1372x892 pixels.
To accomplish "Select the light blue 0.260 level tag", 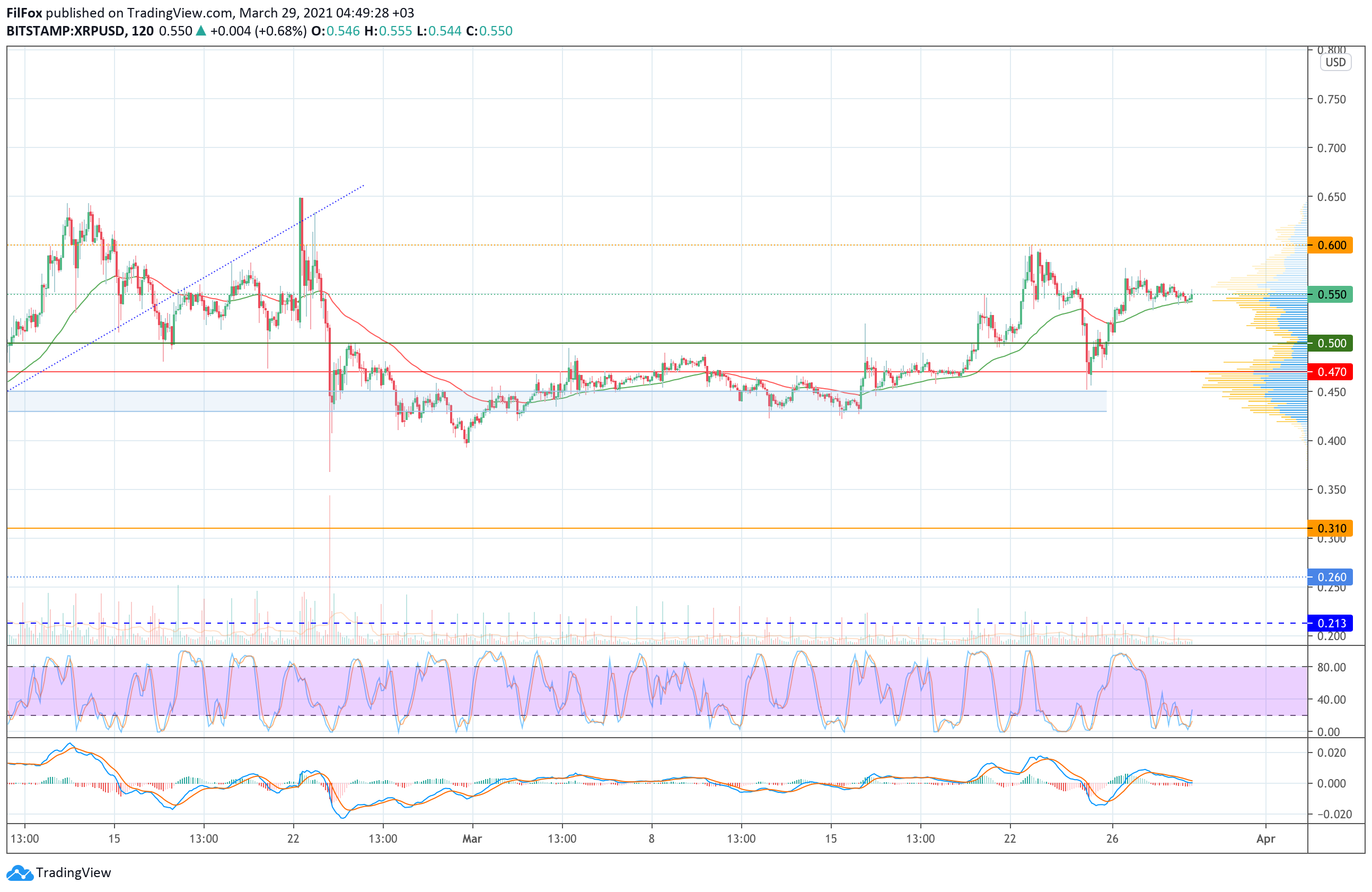I will click(1332, 577).
